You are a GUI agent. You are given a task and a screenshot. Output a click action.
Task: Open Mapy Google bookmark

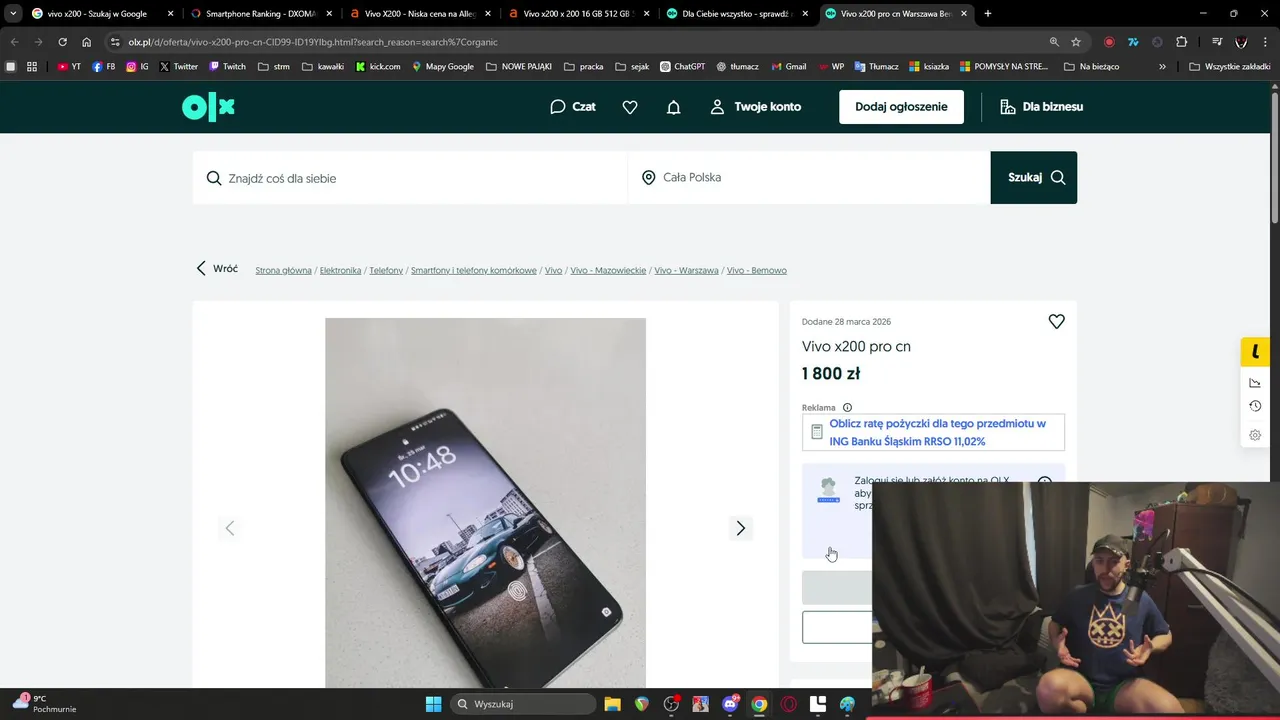coord(442,66)
